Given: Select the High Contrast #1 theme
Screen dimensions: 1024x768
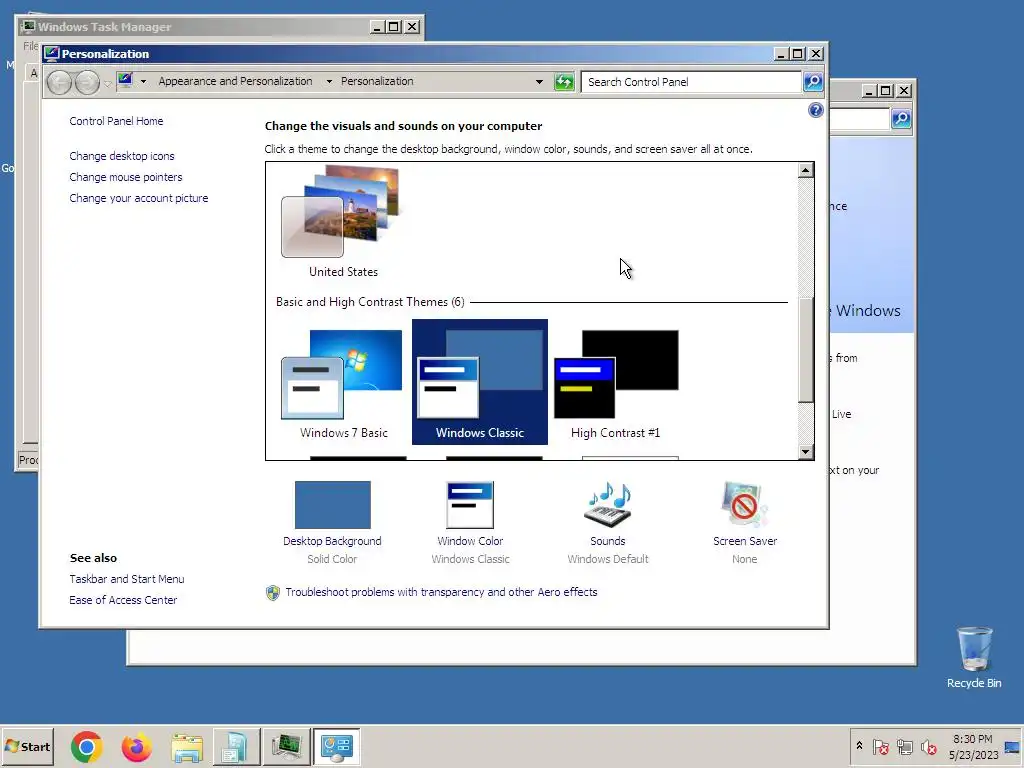Looking at the screenshot, I should [616, 383].
